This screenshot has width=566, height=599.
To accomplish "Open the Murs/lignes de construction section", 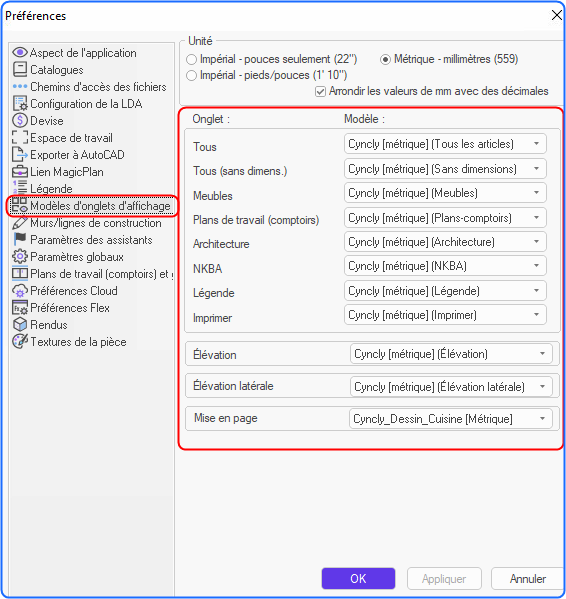I will click(95, 223).
